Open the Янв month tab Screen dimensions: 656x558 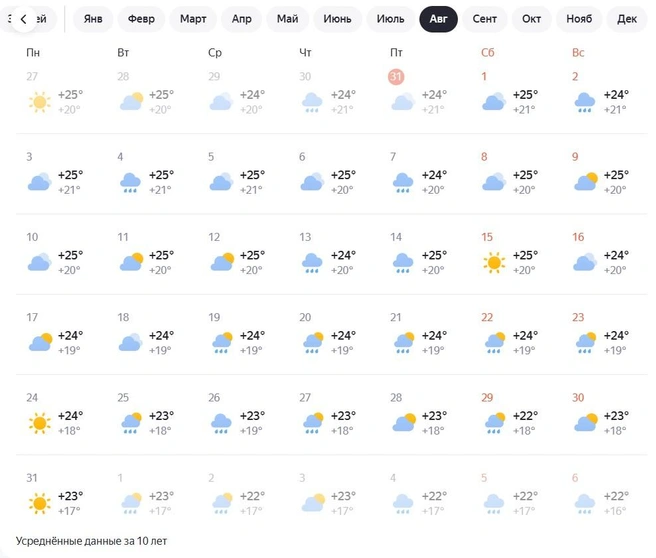[x=93, y=19]
